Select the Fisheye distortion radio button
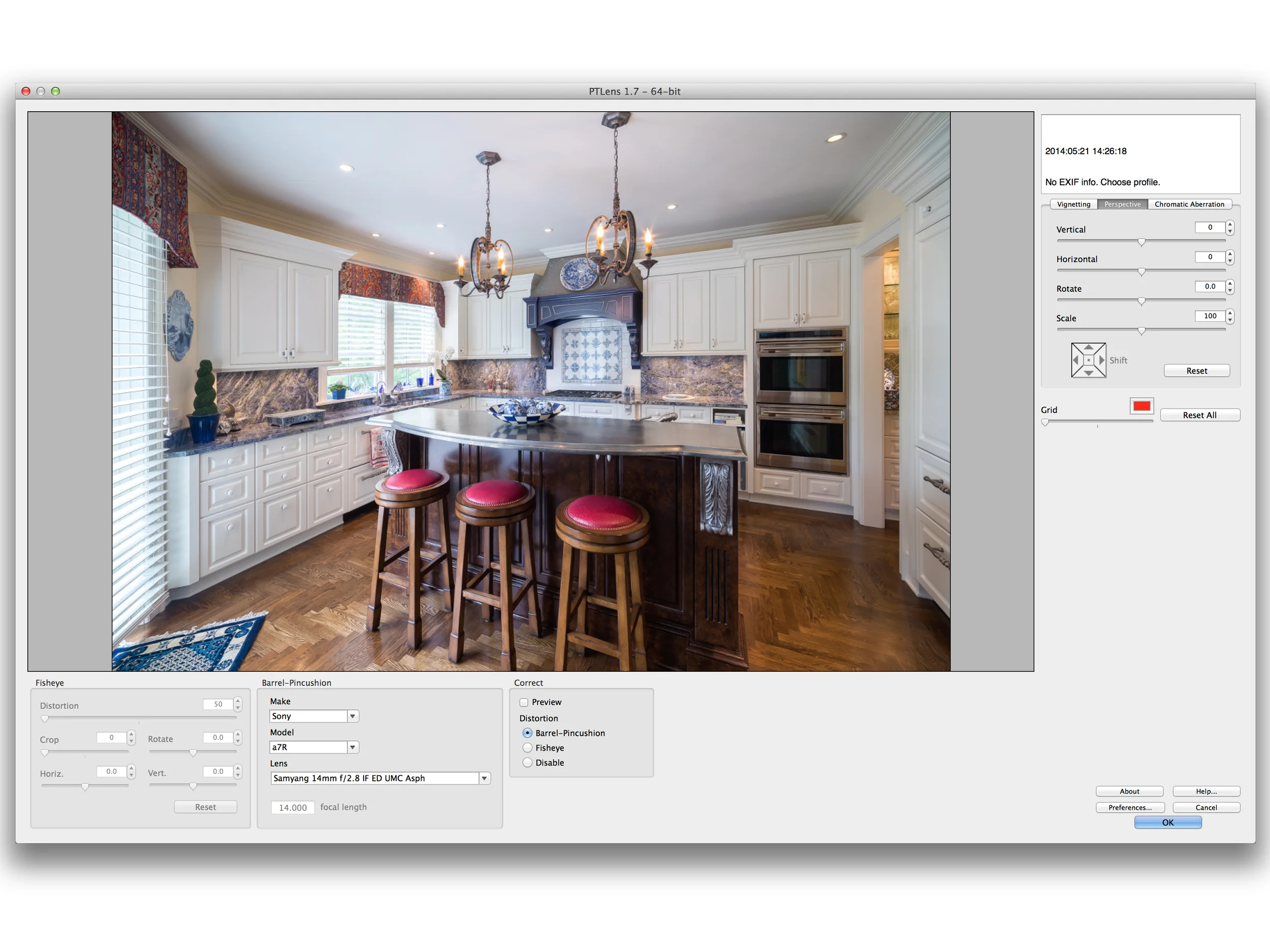The image size is (1270, 952). [x=527, y=748]
